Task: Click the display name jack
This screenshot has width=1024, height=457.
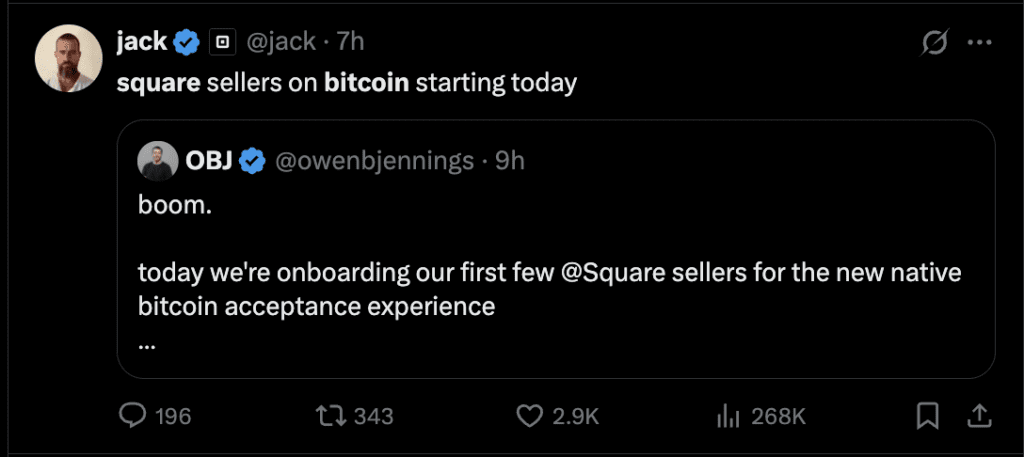Action: point(141,43)
